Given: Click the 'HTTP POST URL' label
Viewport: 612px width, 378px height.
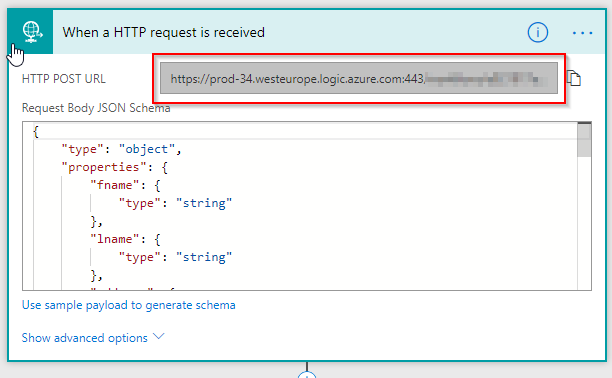Looking at the screenshot, I should tap(64, 79).
